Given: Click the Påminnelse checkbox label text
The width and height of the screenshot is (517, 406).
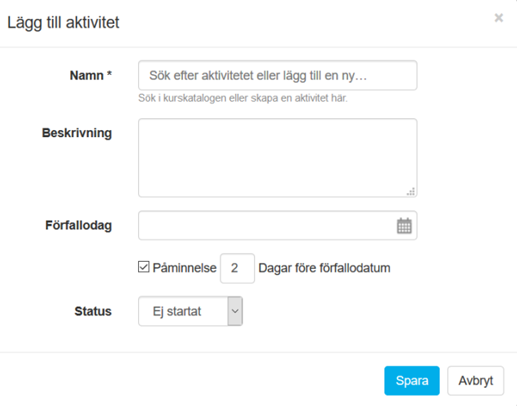Looking at the screenshot, I should tap(184, 268).
